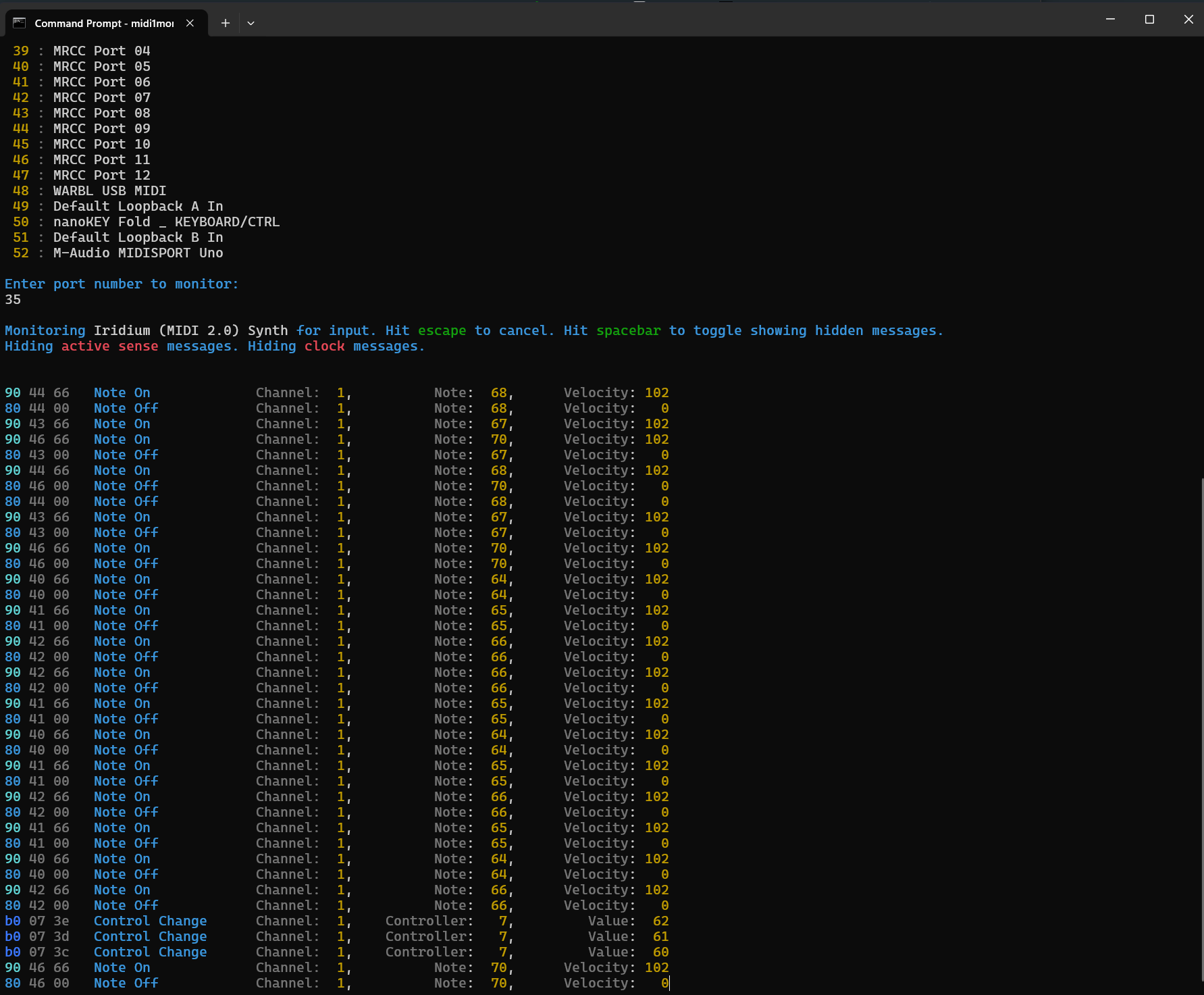Select the Command Prompt - midi1mon tab
The width and height of the screenshot is (1204, 995).
point(104,23)
